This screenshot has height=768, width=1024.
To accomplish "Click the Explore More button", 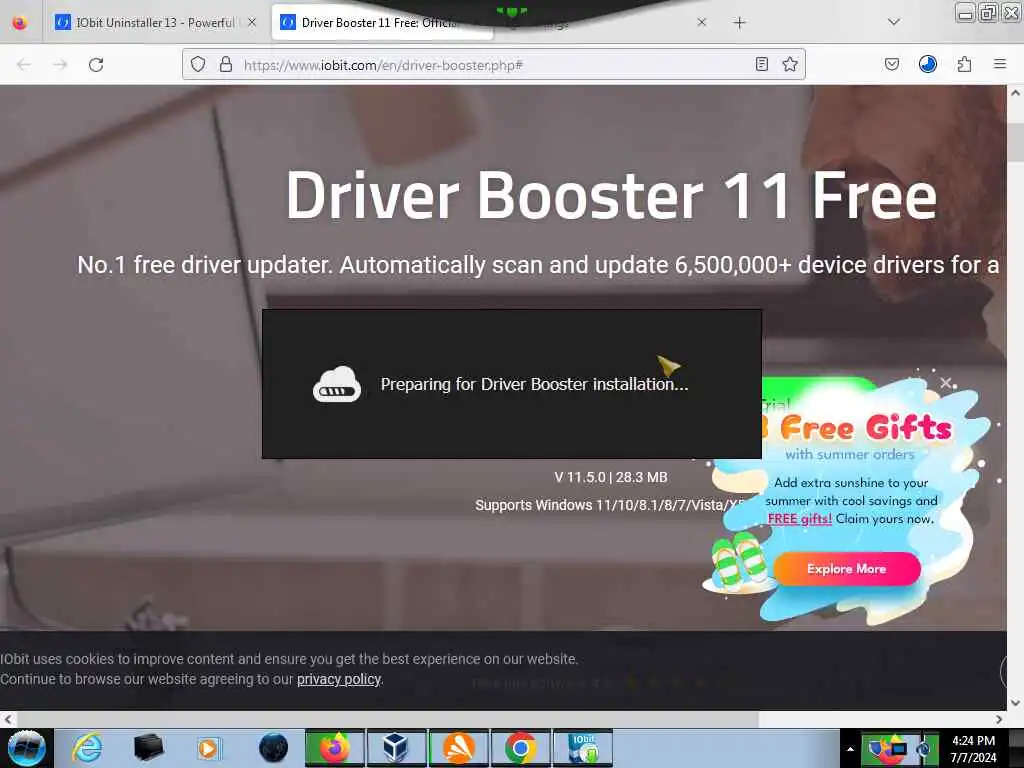I will [x=847, y=569].
